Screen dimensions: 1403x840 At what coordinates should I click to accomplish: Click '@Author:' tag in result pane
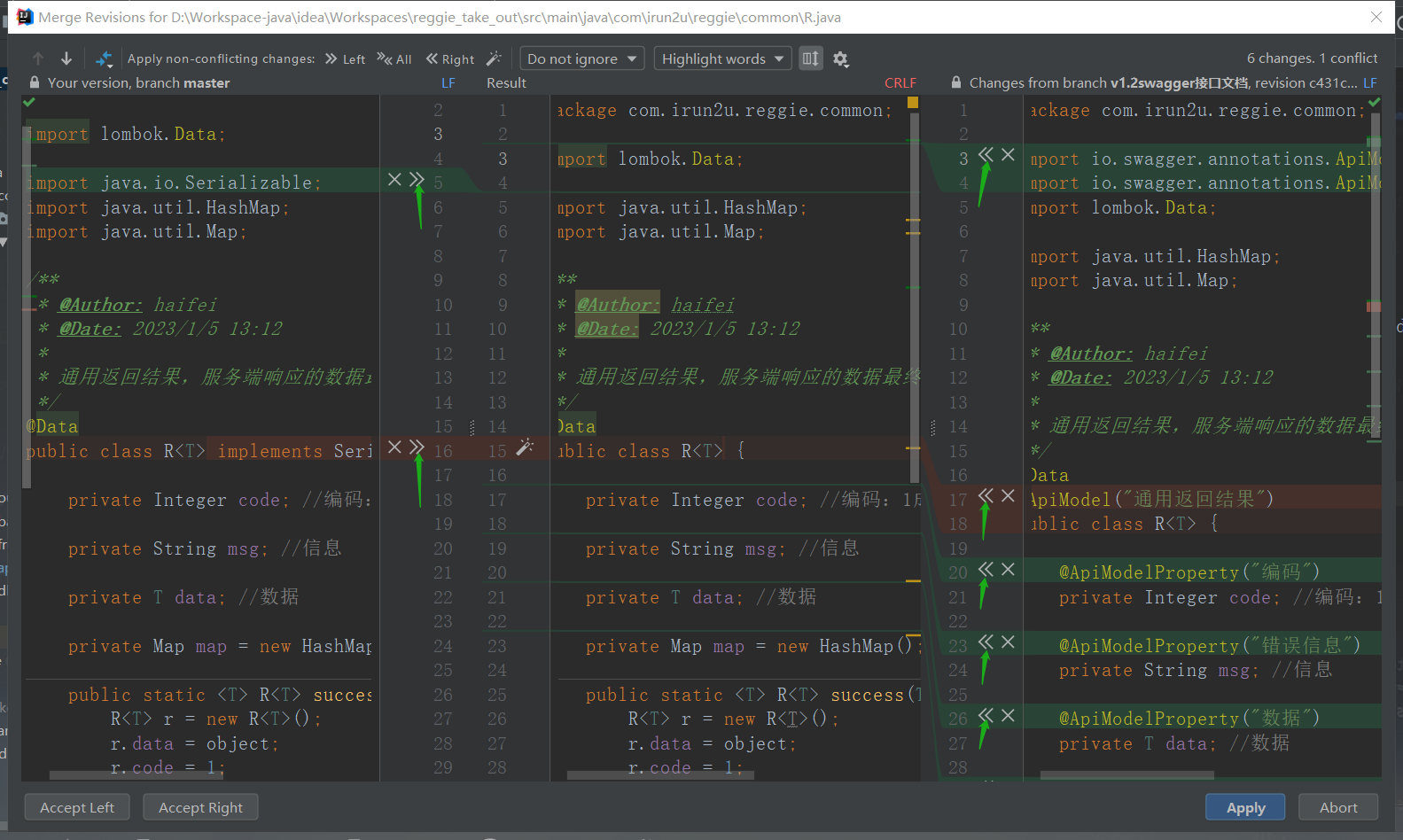[x=618, y=305]
